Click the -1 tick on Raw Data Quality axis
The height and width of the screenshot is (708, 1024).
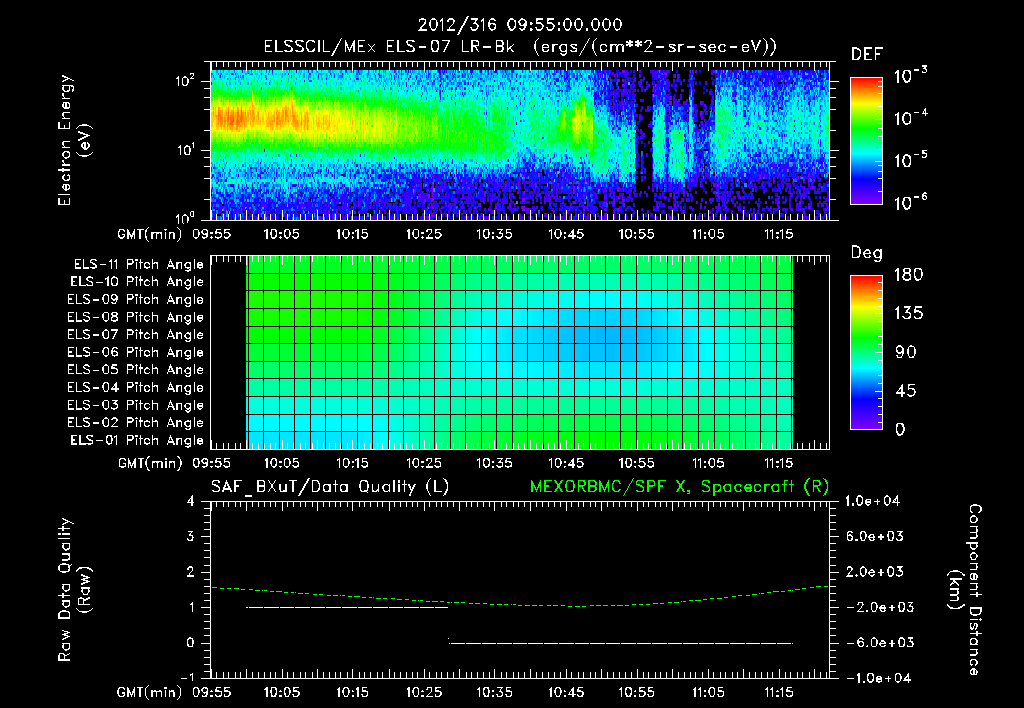[x=187, y=677]
